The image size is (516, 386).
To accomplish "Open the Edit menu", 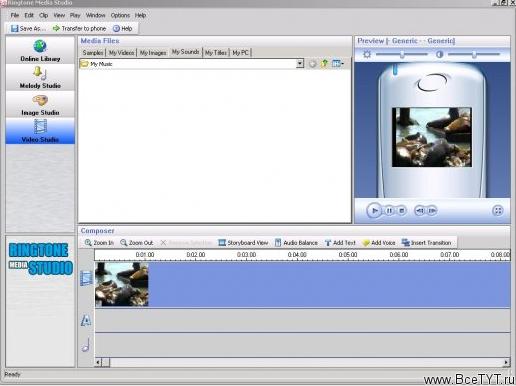I will (29, 15).
